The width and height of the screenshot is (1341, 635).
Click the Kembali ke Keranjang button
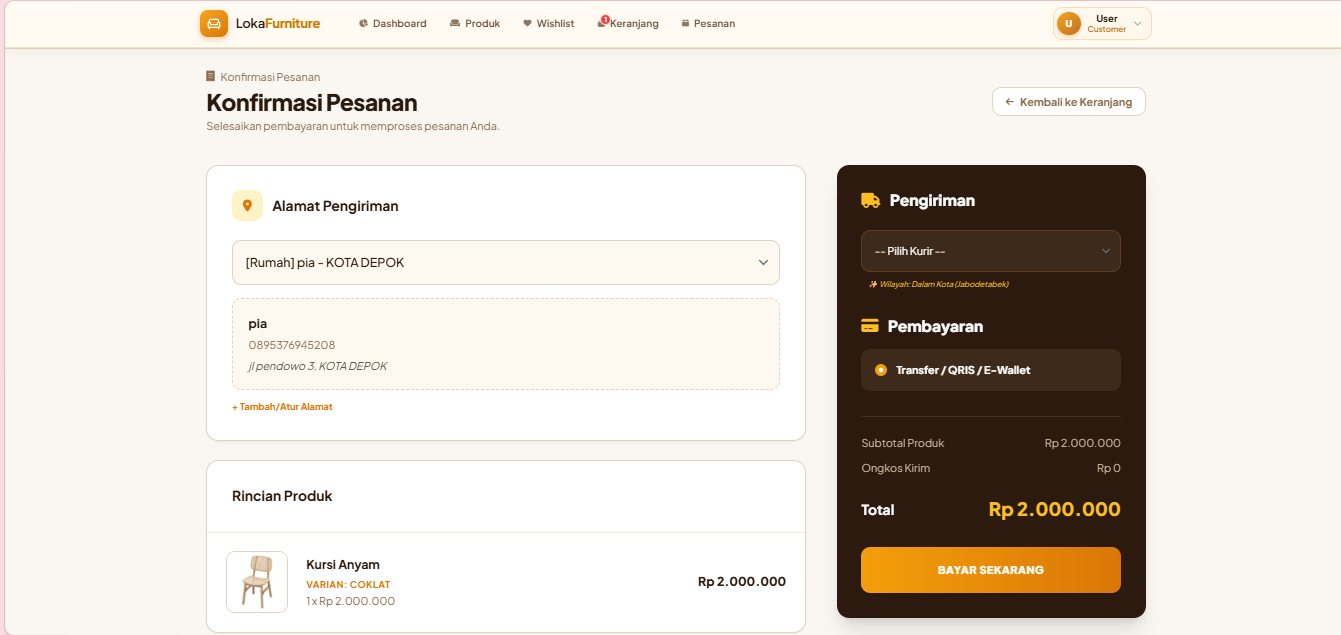coord(1069,102)
